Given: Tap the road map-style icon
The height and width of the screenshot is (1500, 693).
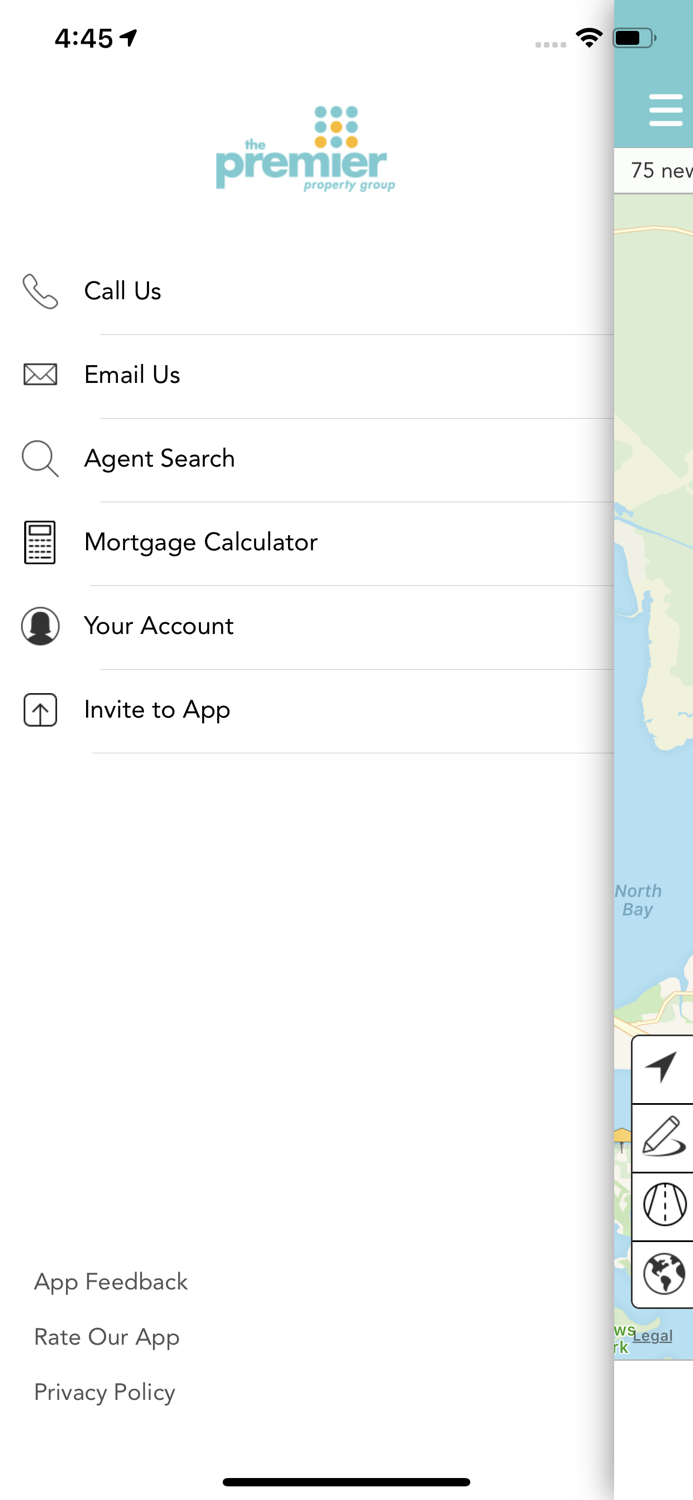Looking at the screenshot, I should click(663, 1206).
